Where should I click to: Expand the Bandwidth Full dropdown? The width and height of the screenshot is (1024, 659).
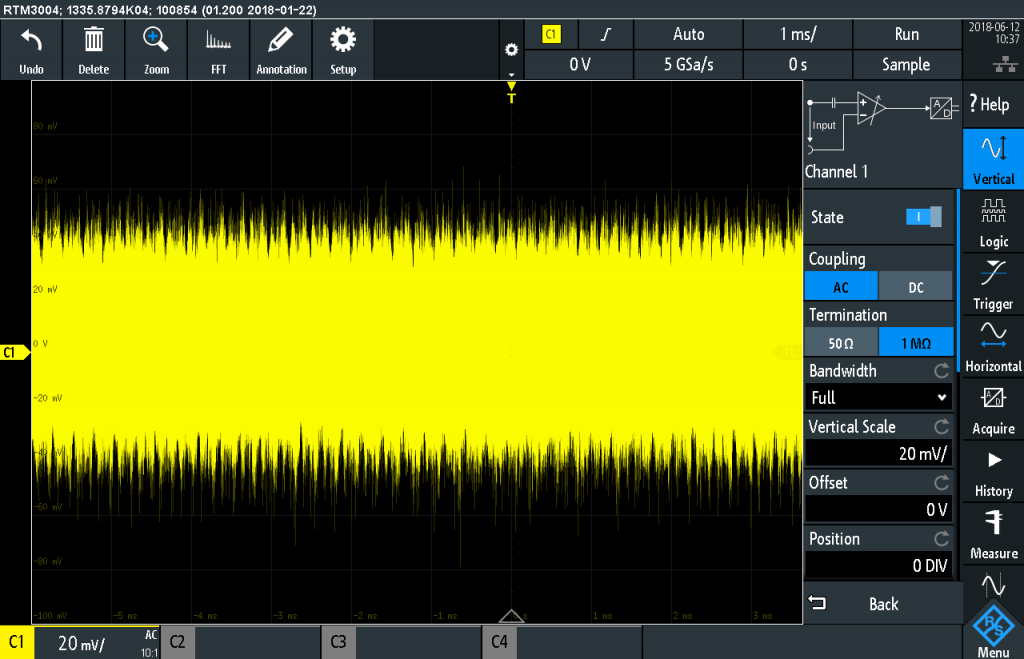point(879,398)
